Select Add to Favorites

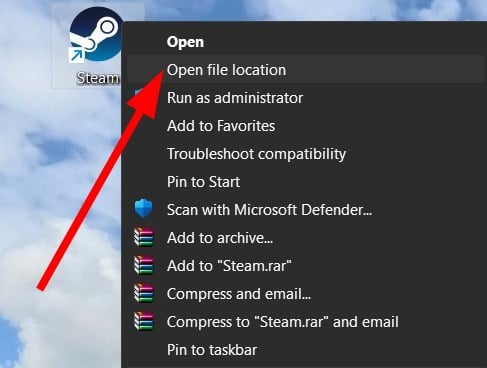coord(305,126)
